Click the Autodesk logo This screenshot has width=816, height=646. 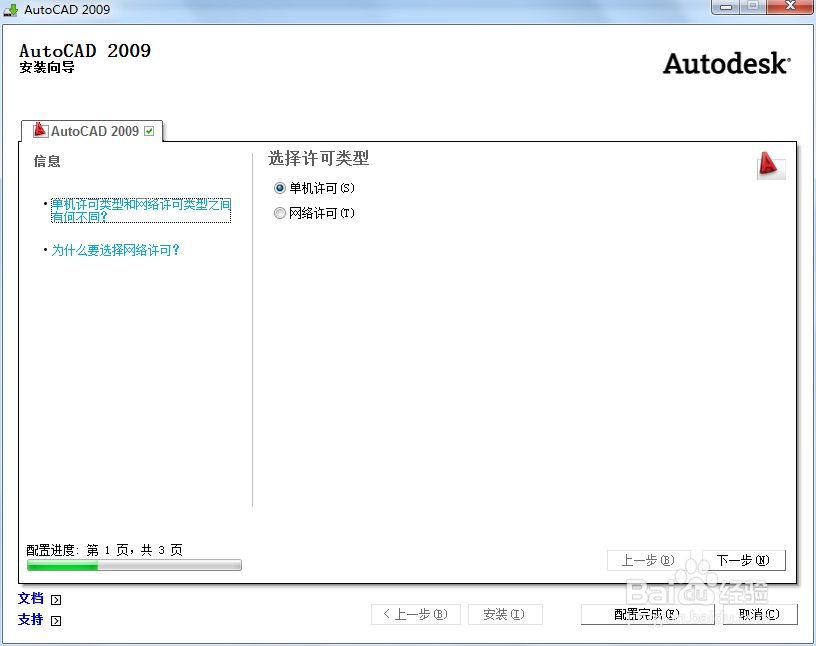[x=726, y=64]
